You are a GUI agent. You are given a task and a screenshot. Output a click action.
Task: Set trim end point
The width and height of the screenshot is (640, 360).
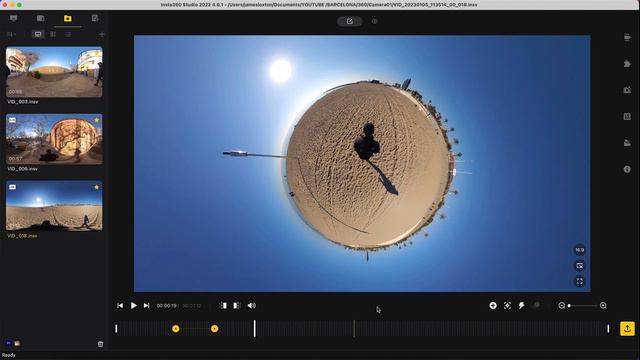point(237,305)
